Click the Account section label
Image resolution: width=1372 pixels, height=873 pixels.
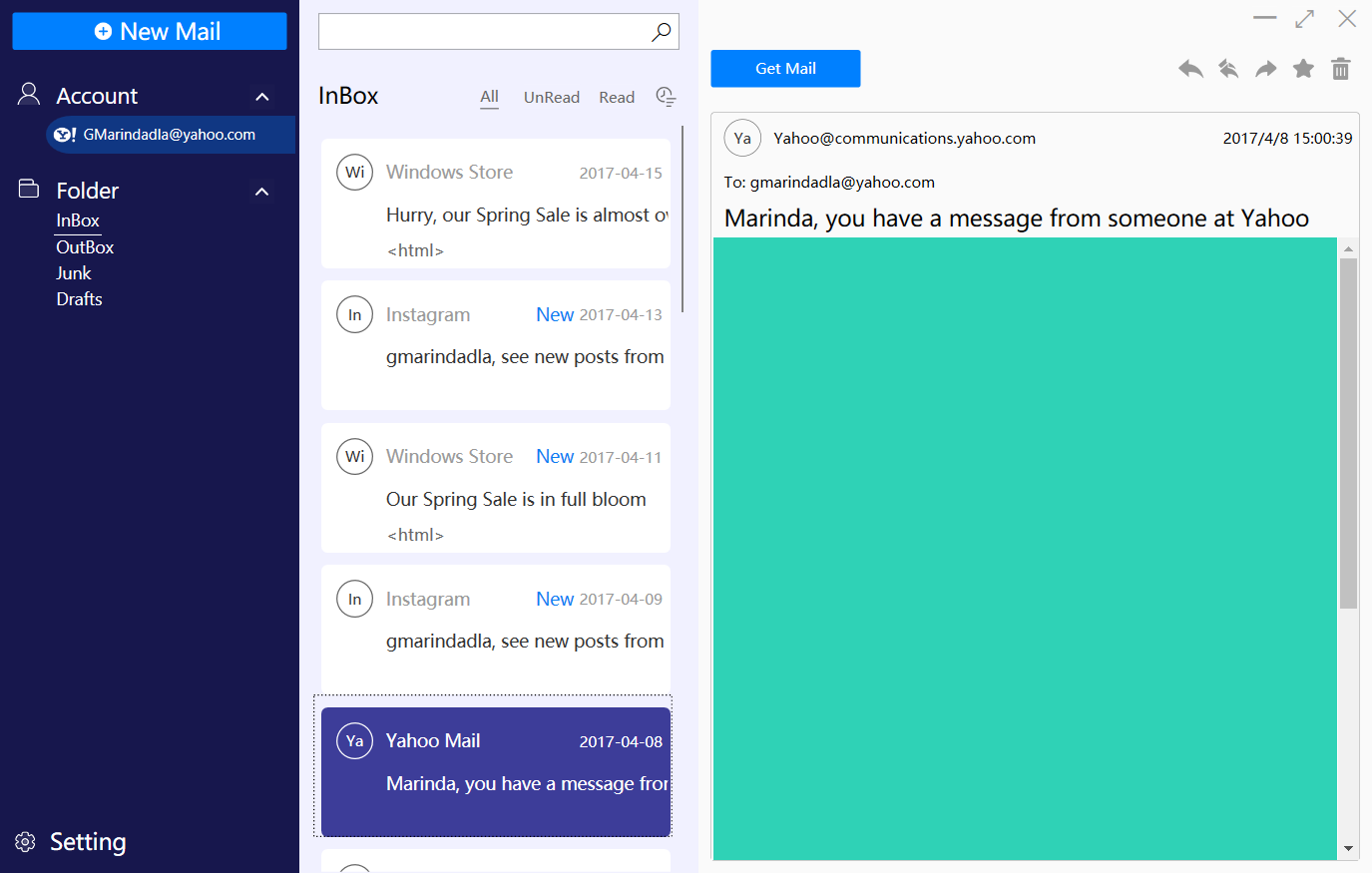pos(97,96)
